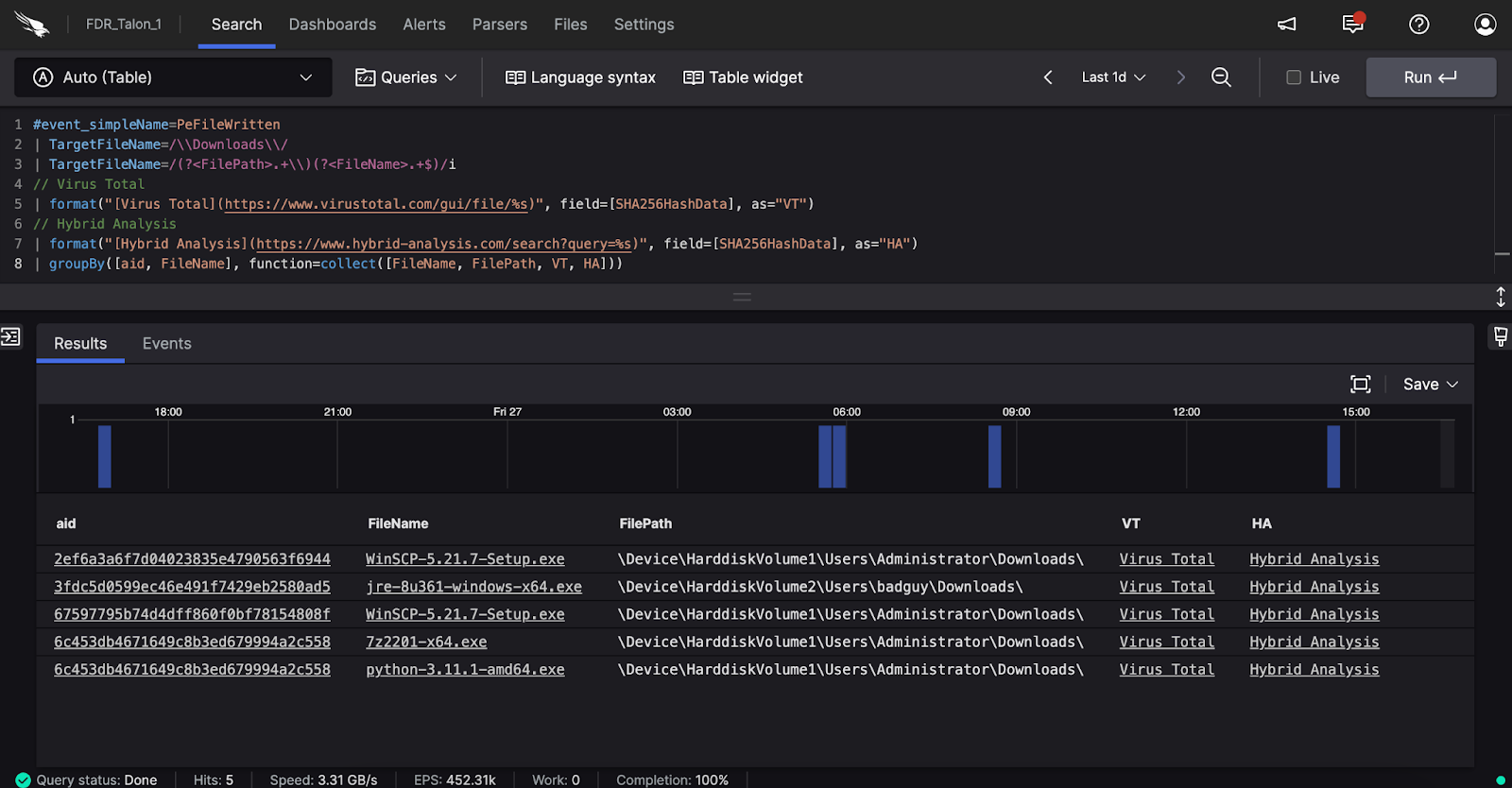
Task: Open the notifications message icon
Action: [x=1353, y=24]
